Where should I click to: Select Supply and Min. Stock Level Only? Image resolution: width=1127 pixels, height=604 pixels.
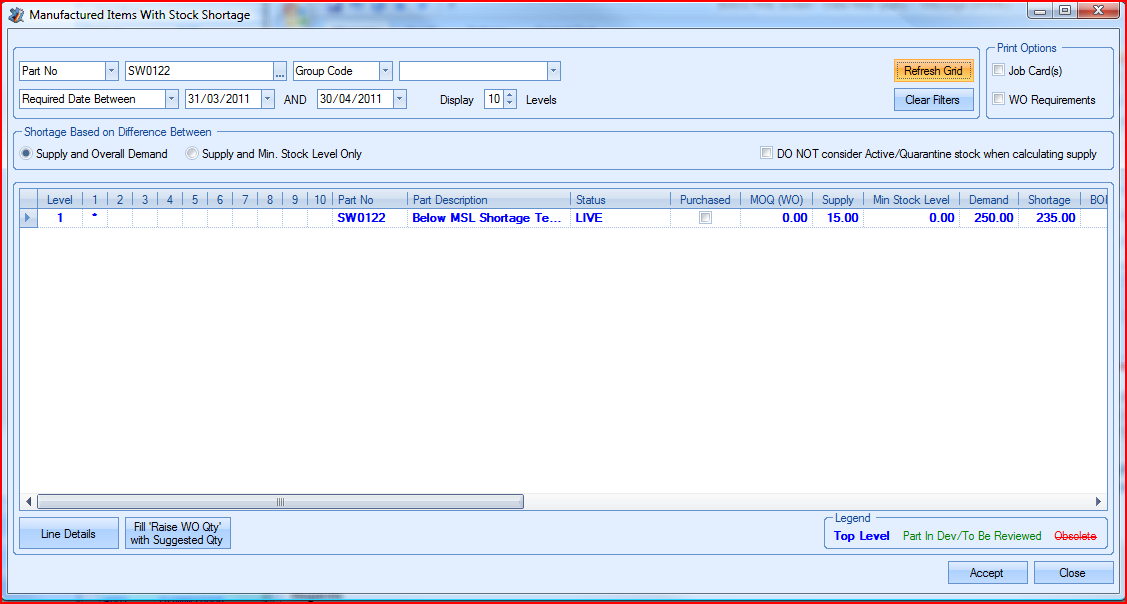tap(192, 154)
